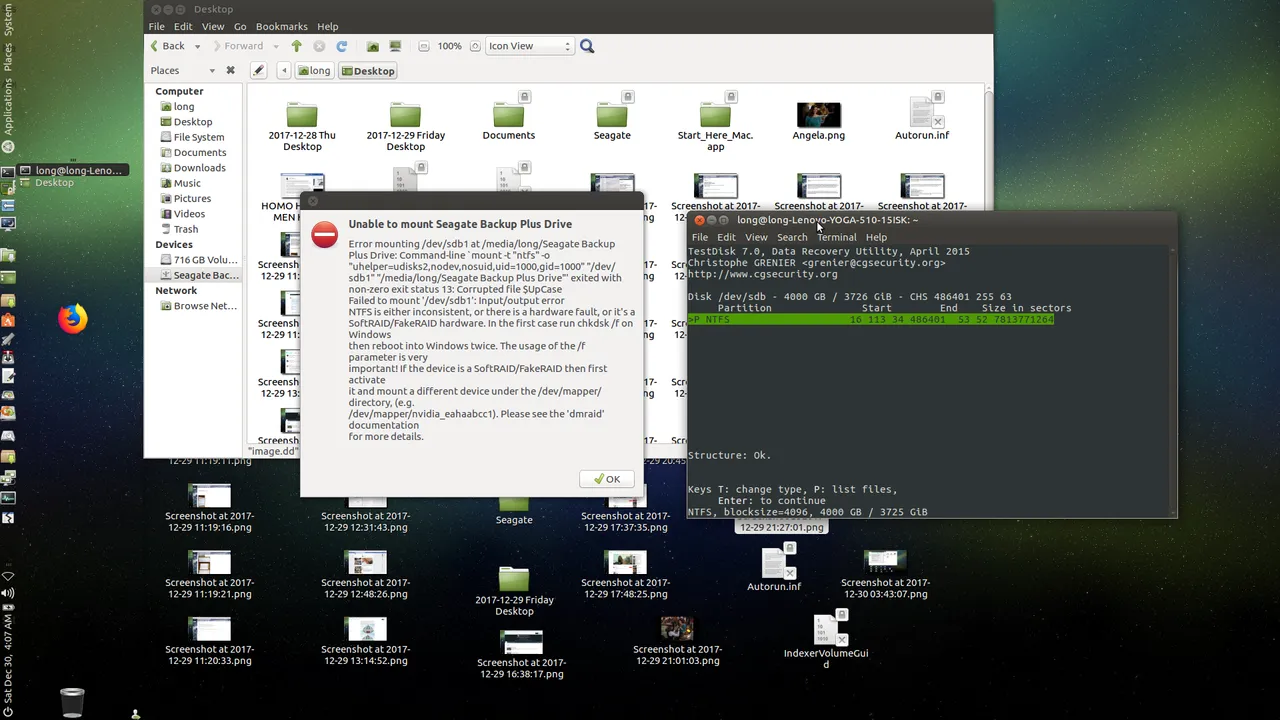Image resolution: width=1280 pixels, height=720 pixels.
Task: Click the Stop loading icon in toolbar
Action: (x=319, y=46)
